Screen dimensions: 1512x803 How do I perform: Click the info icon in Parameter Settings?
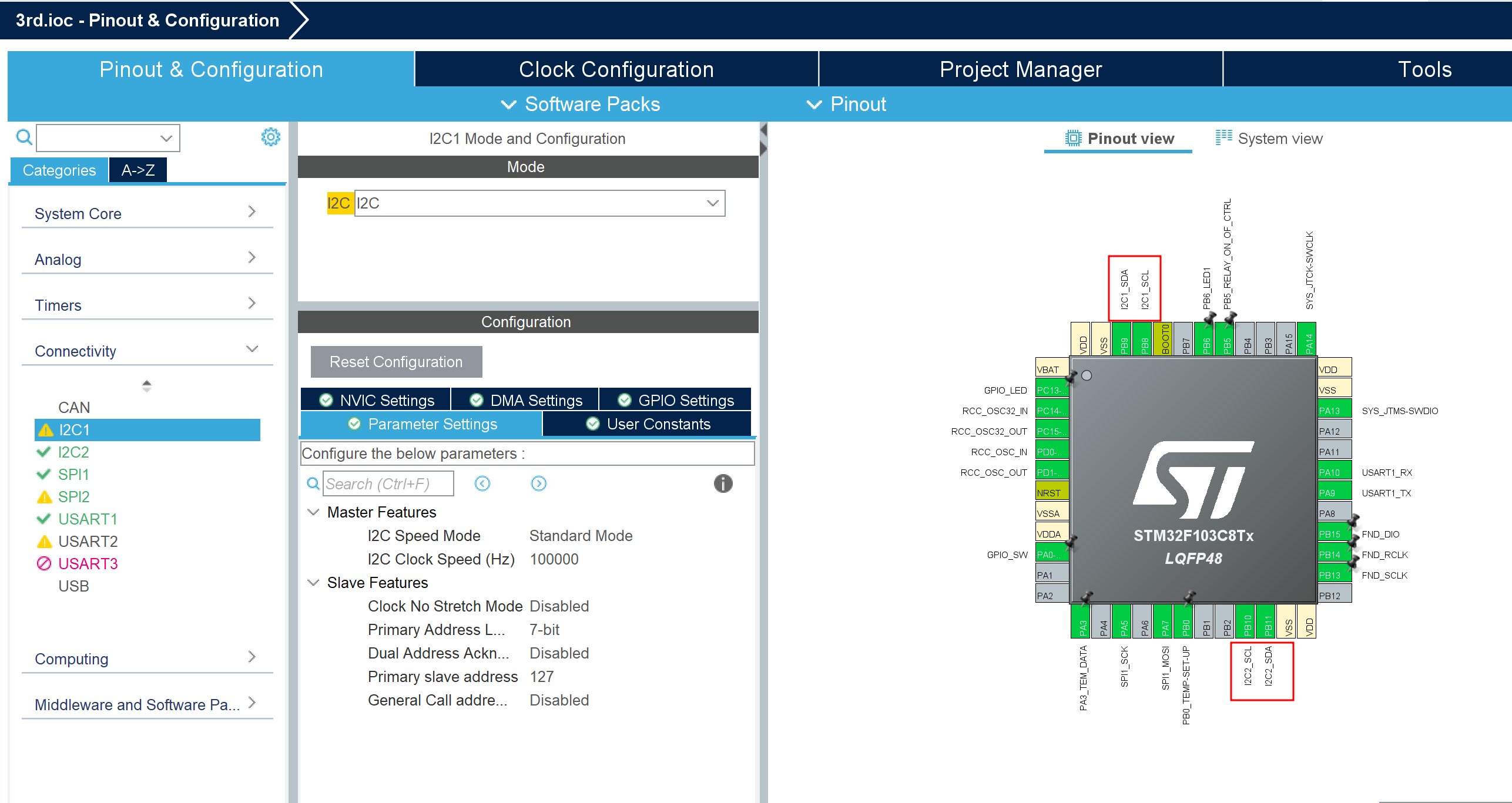click(723, 483)
